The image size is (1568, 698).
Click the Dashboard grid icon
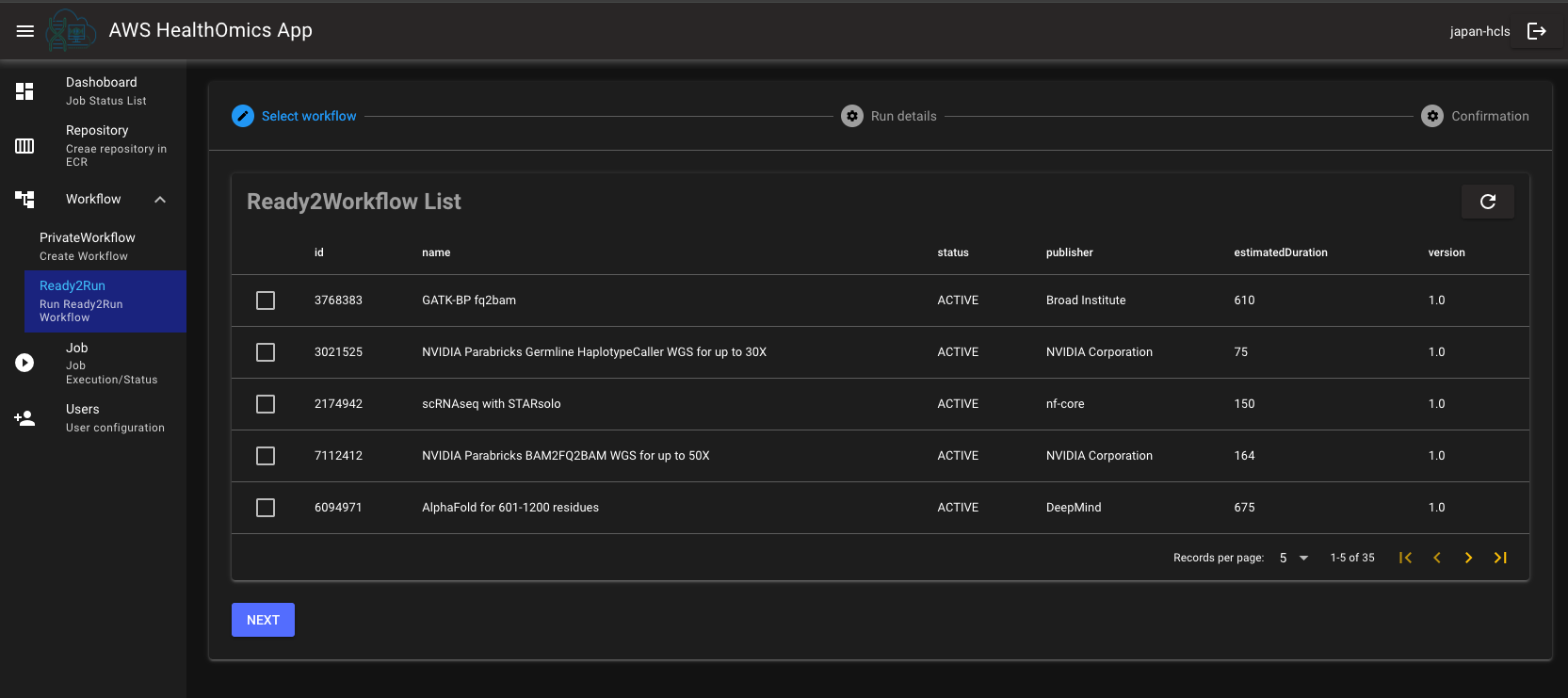[24, 91]
